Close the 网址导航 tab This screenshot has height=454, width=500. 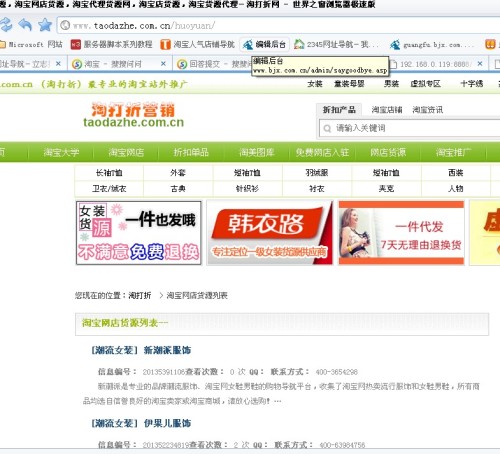[x=58, y=64]
